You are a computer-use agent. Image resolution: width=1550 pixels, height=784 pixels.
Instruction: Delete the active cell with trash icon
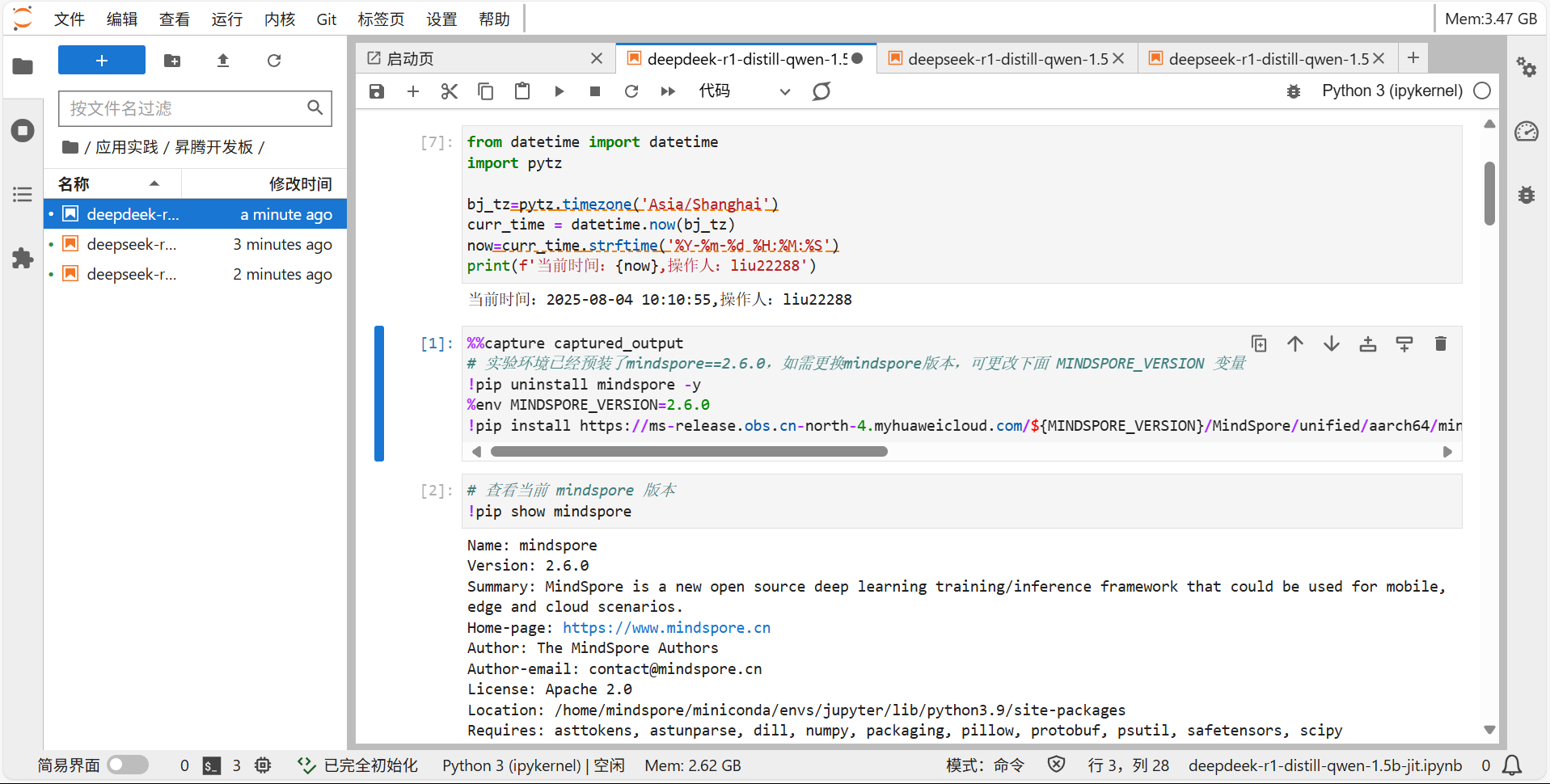tap(1440, 344)
